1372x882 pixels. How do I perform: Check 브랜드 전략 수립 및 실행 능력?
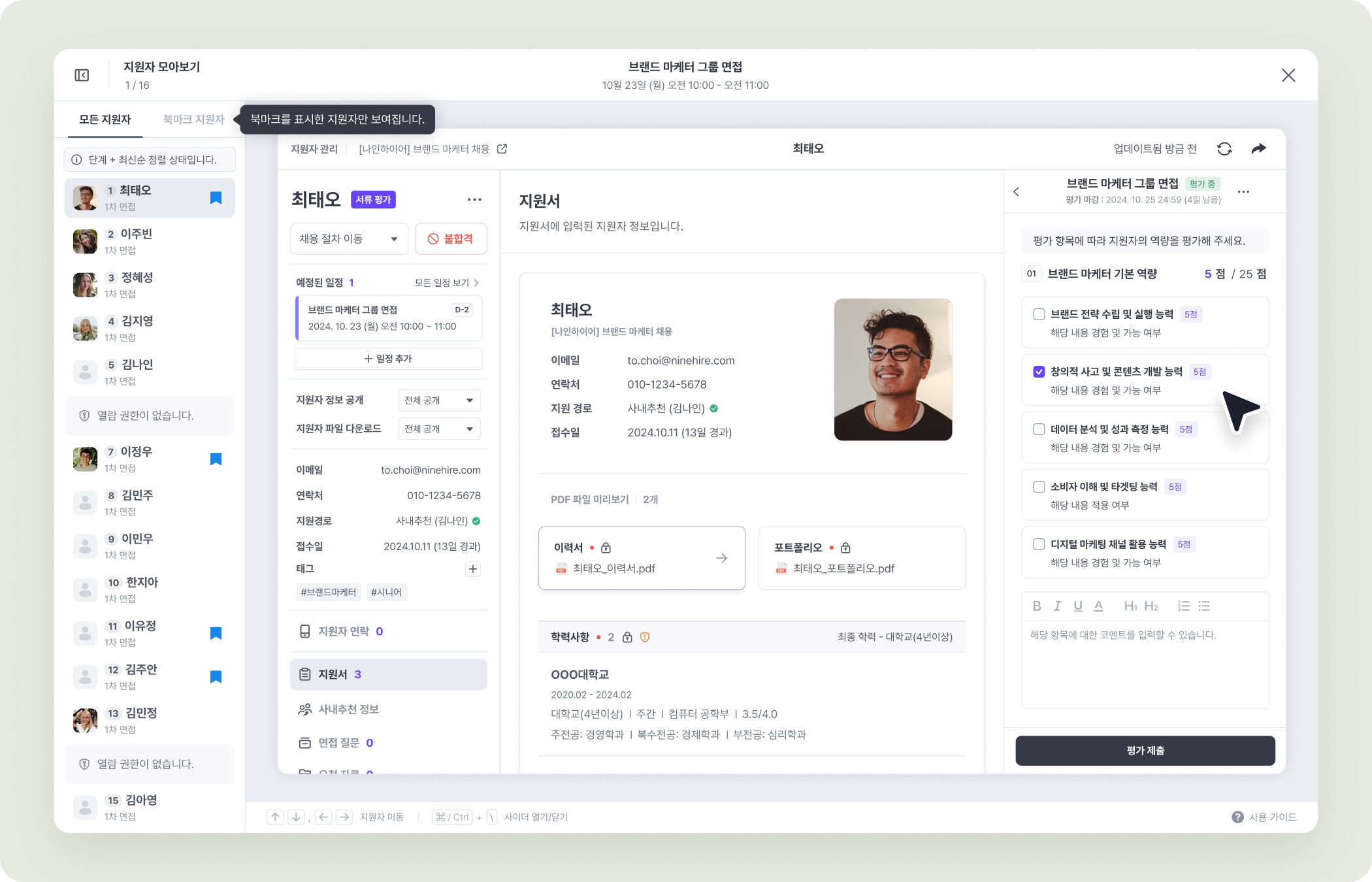[1039, 314]
